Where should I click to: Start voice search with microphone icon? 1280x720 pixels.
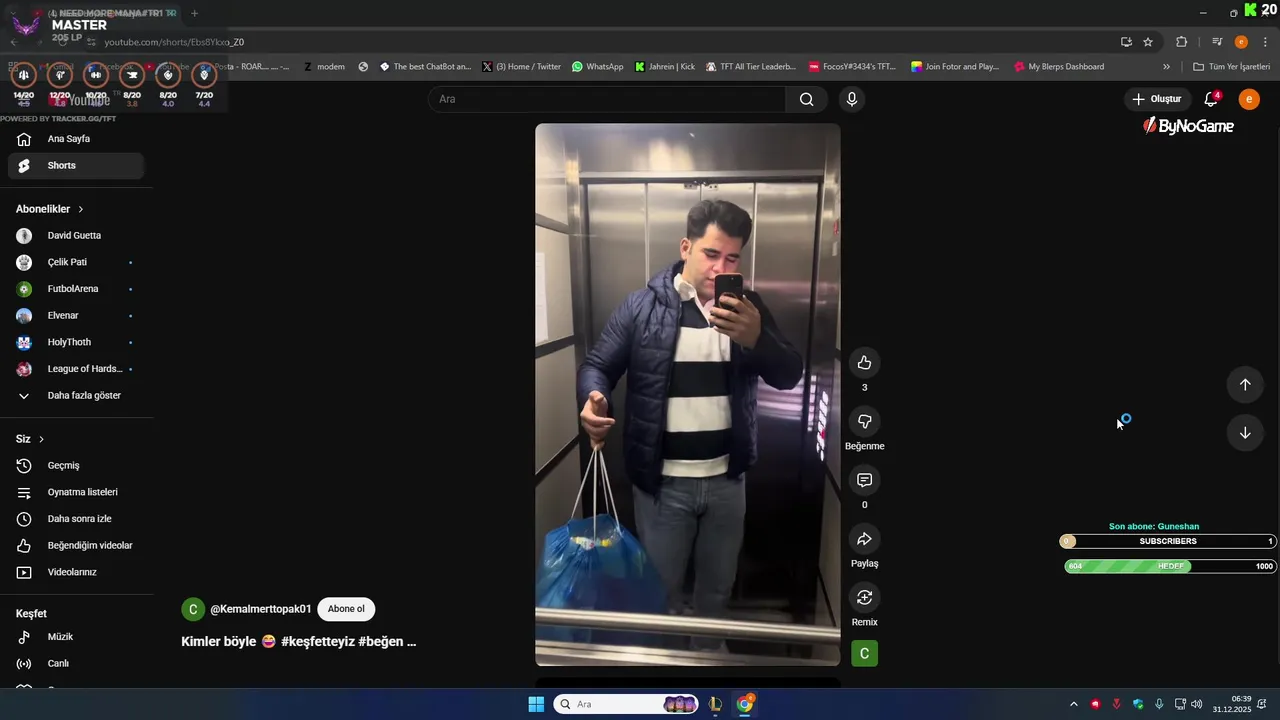coord(852,99)
